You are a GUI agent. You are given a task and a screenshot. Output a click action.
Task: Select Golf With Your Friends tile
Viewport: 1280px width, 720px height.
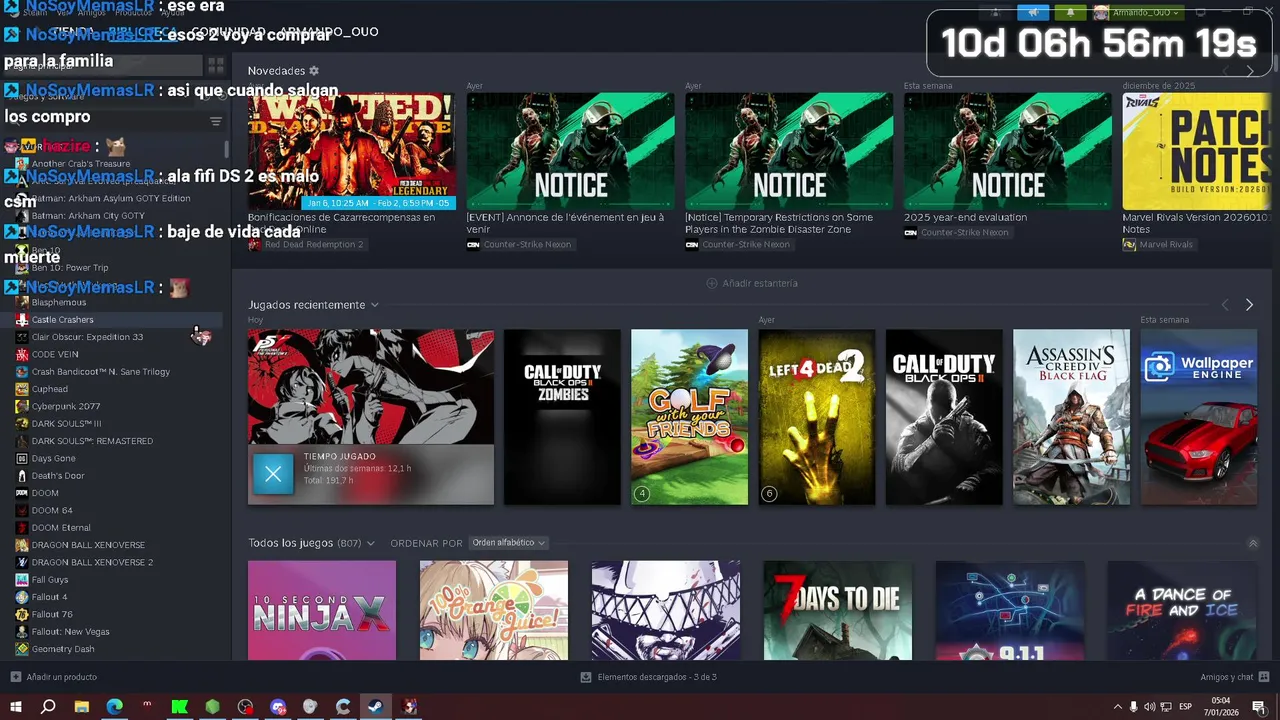(x=689, y=417)
